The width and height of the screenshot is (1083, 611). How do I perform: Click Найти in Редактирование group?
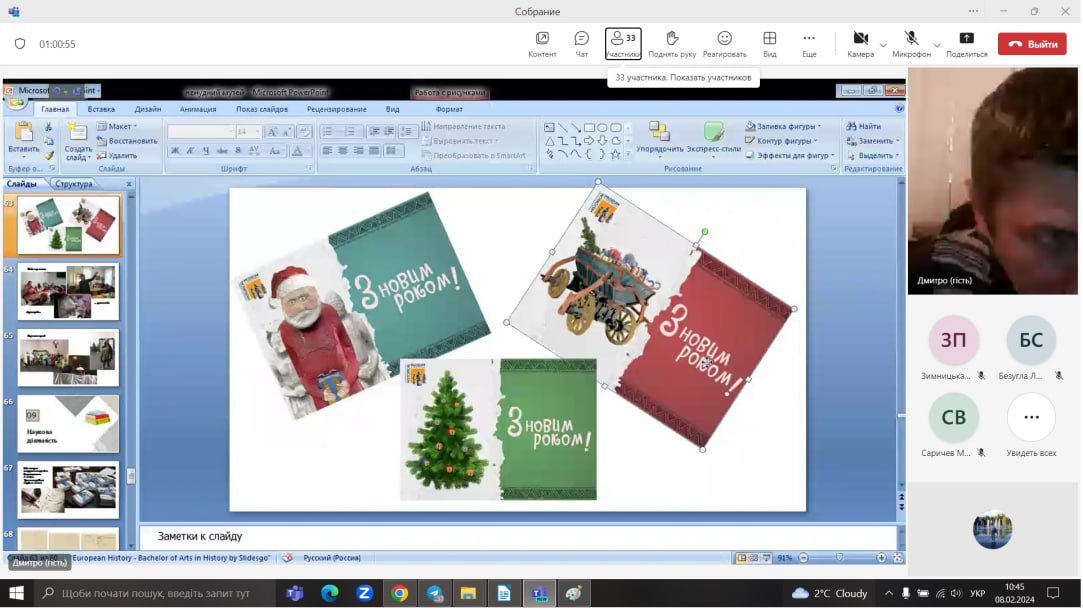point(864,126)
